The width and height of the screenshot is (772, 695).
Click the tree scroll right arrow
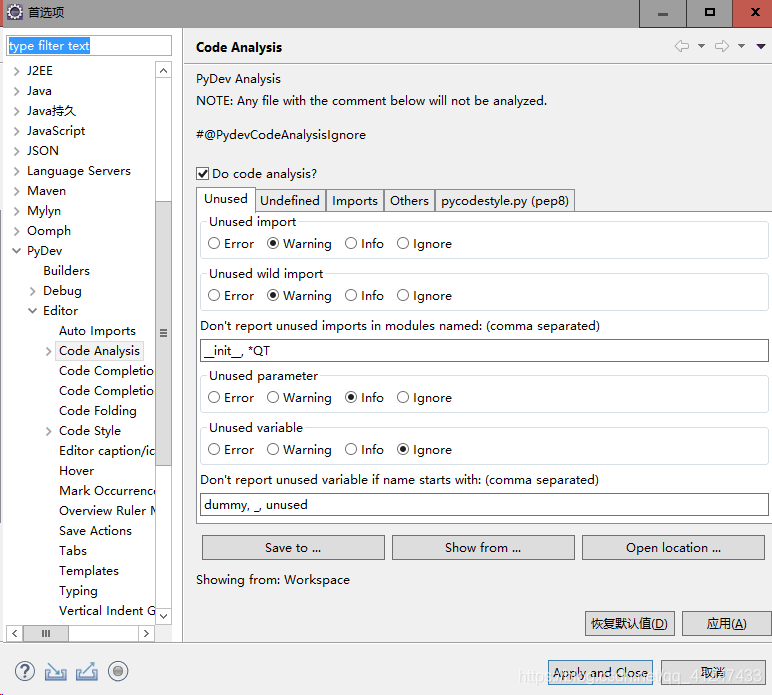[146, 633]
